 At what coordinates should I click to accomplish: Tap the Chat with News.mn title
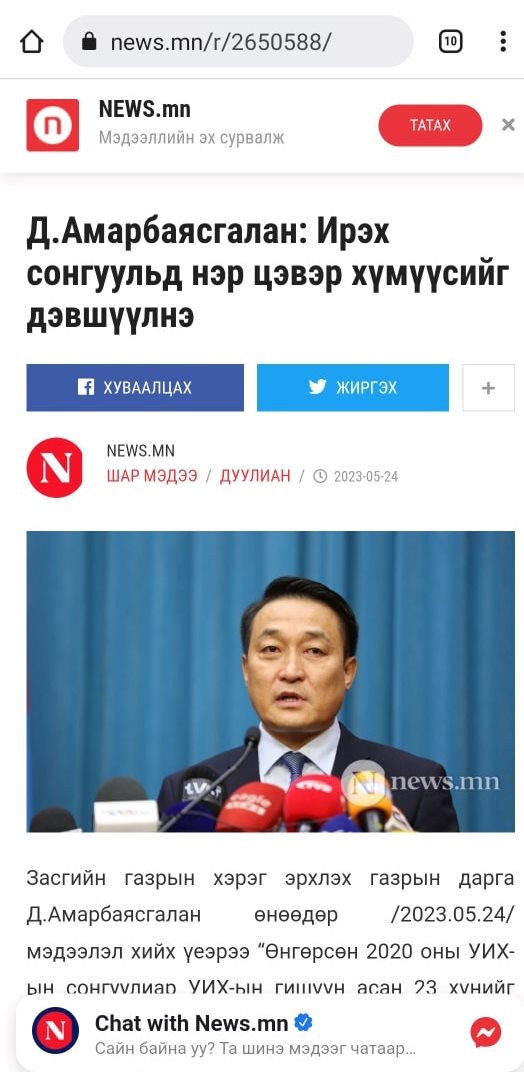(x=192, y=1023)
